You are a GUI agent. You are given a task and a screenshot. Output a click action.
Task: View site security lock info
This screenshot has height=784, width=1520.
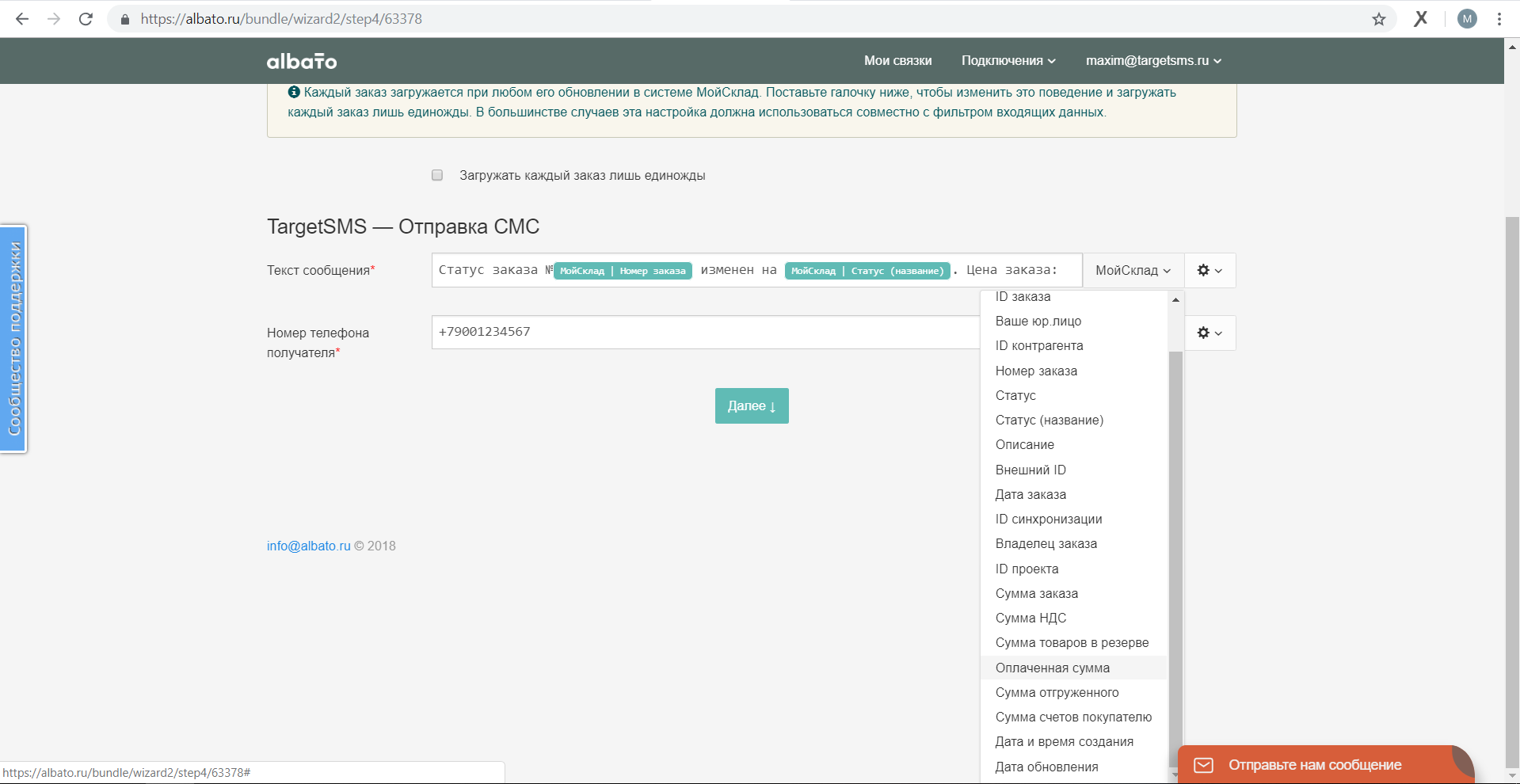coord(124,19)
